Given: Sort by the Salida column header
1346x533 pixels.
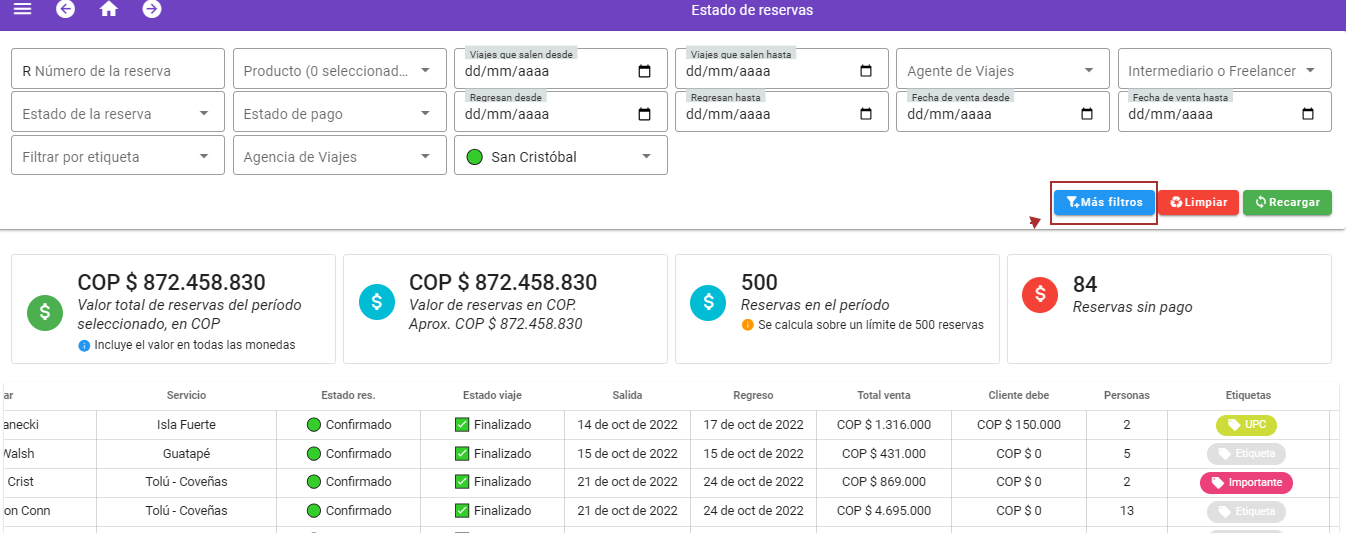Looking at the screenshot, I should click(x=627, y=395).
